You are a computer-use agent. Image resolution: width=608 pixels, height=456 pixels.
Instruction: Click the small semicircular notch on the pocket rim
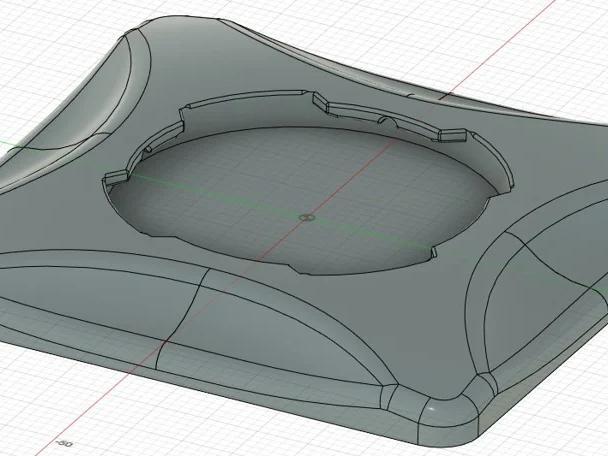click(x=387, y=122)
